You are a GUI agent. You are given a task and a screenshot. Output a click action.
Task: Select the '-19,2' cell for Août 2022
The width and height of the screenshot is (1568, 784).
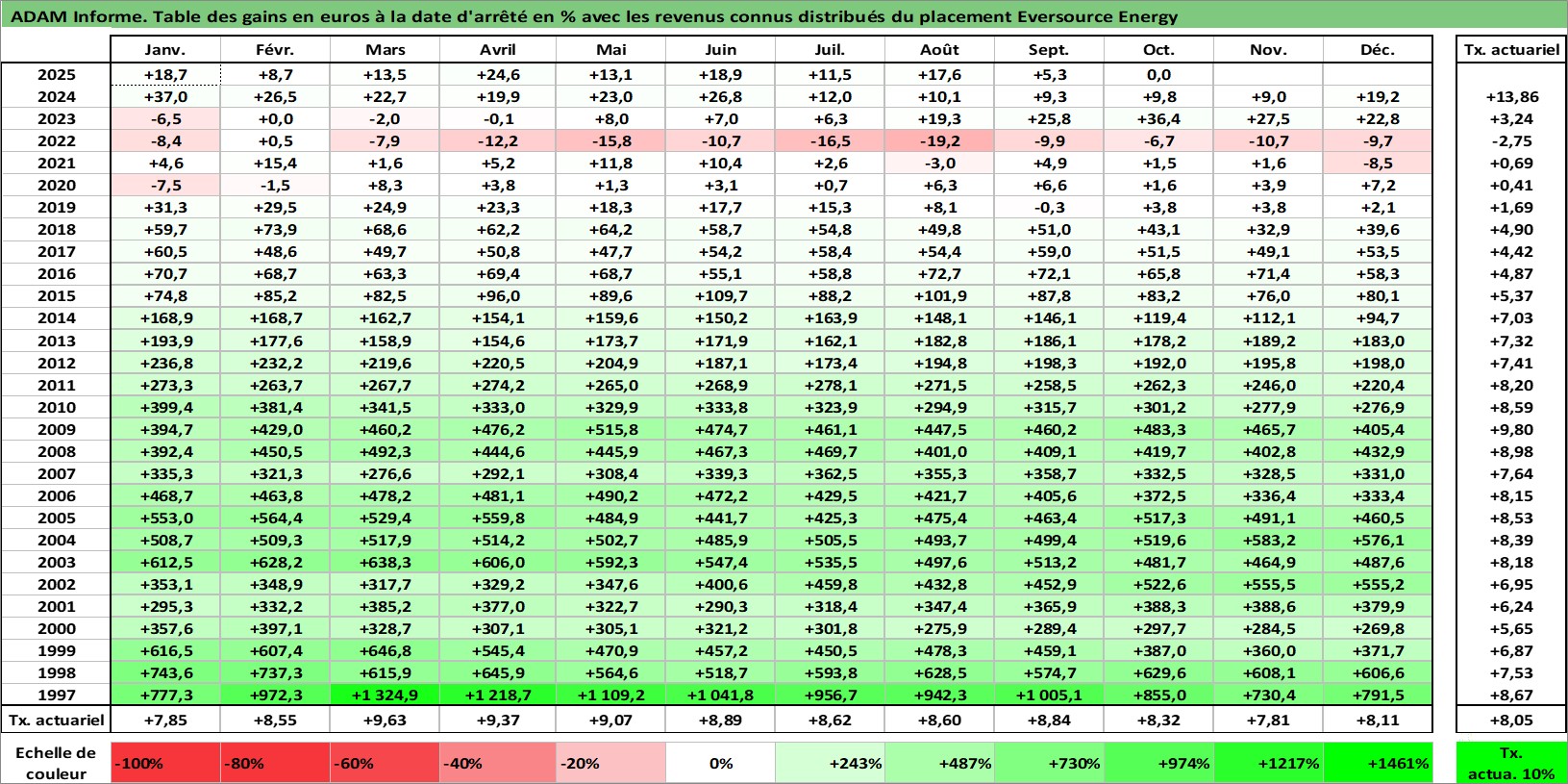pos(939,140)
